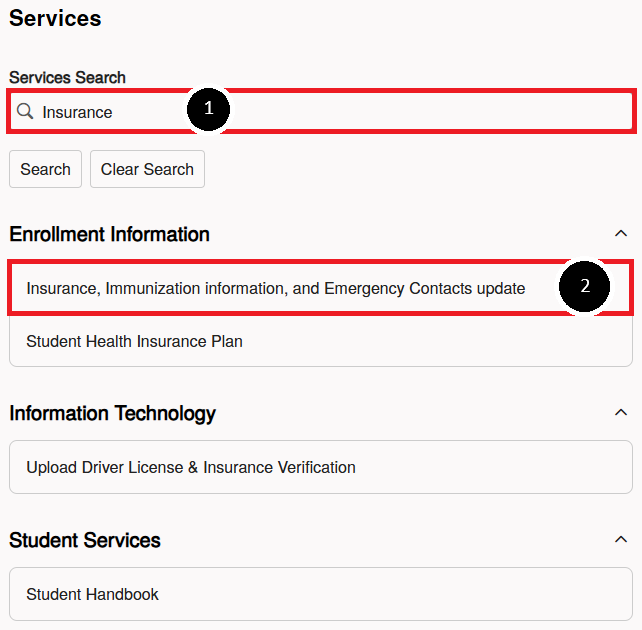Screen dimensions: 642x630
Task: Open the Student Health Insurance Plan
Action: [321, 341]
